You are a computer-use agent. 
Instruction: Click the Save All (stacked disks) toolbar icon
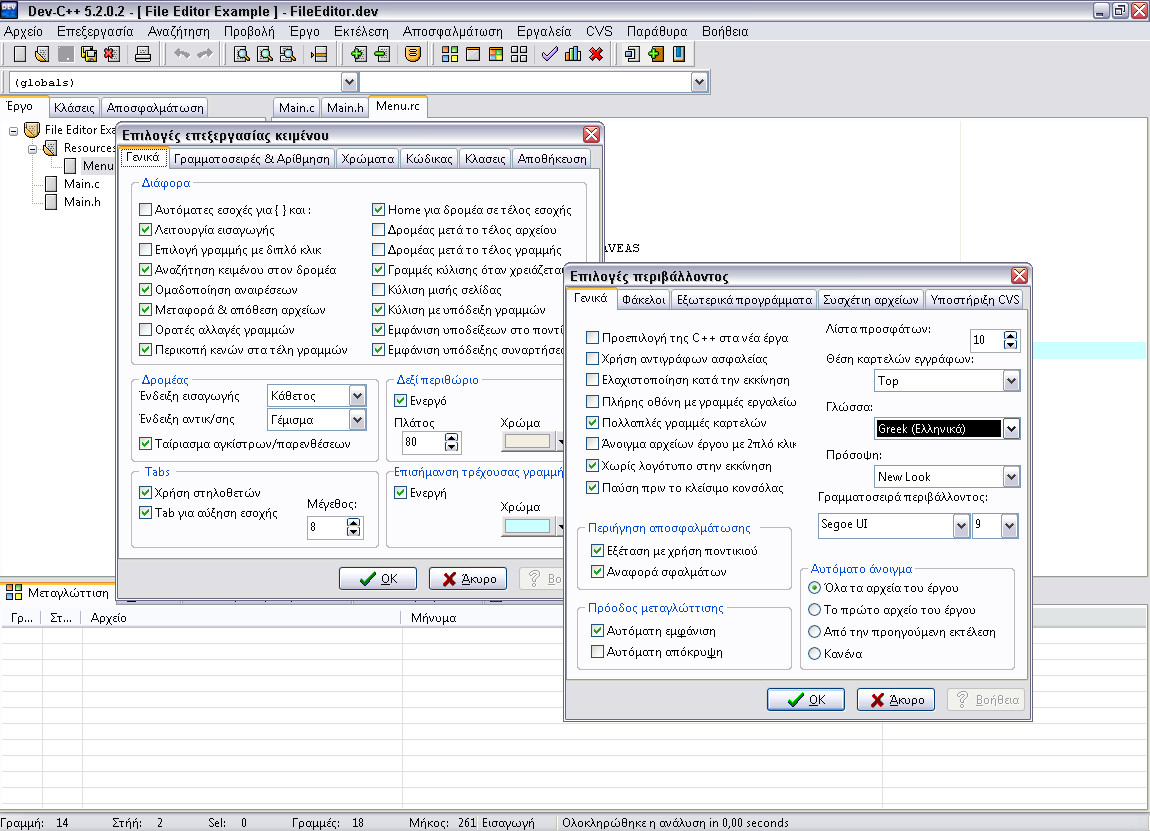click(x=89, y=54)
